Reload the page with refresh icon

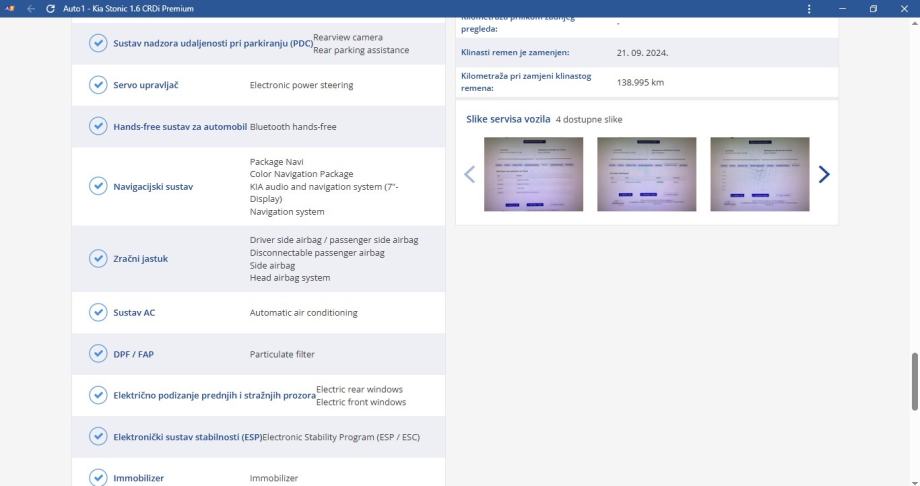tap(50, 9)
